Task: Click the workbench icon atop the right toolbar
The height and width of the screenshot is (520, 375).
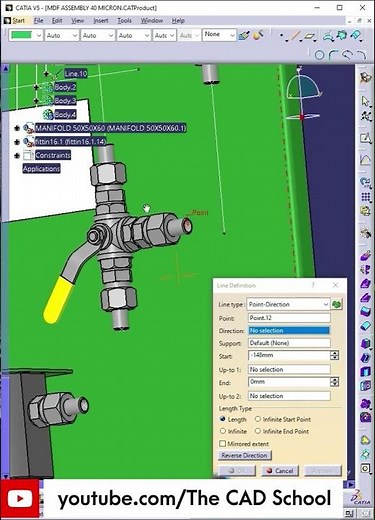Action: (x=365, y=78)
